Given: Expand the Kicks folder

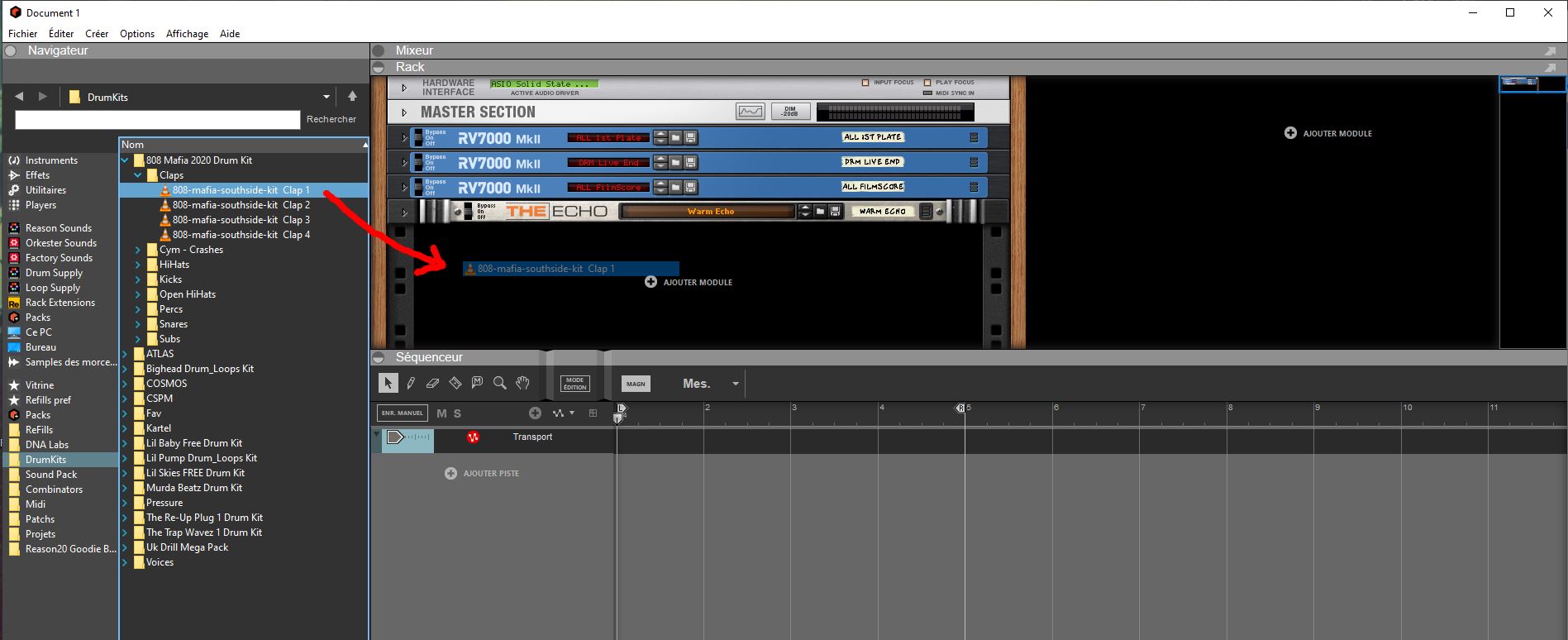Looking at the screenshot, I should tap(138, 279).
